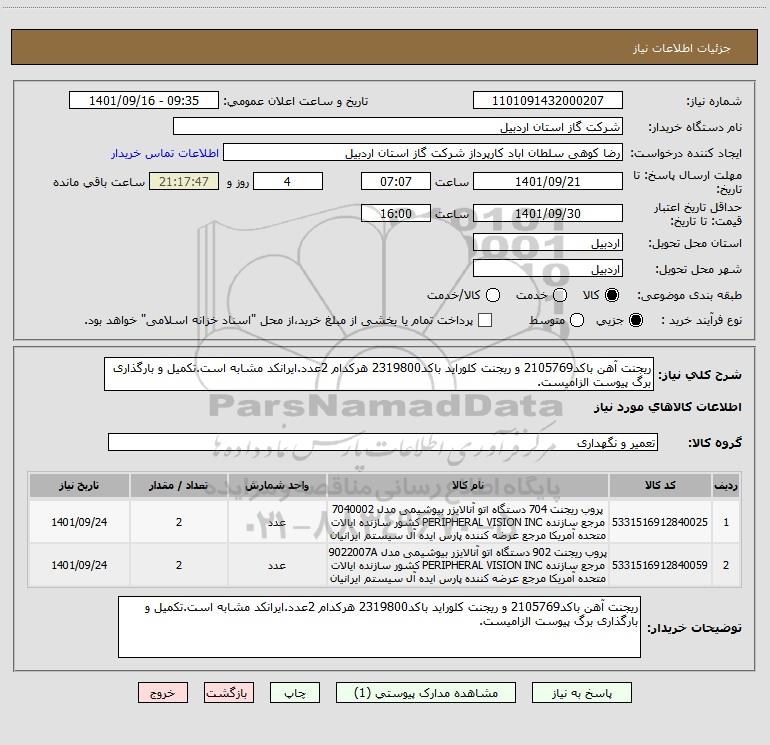Viewport: 770px width, 745px height.
Task: Click the need number field 1101091432000207
Action: [x=548, y=101]
